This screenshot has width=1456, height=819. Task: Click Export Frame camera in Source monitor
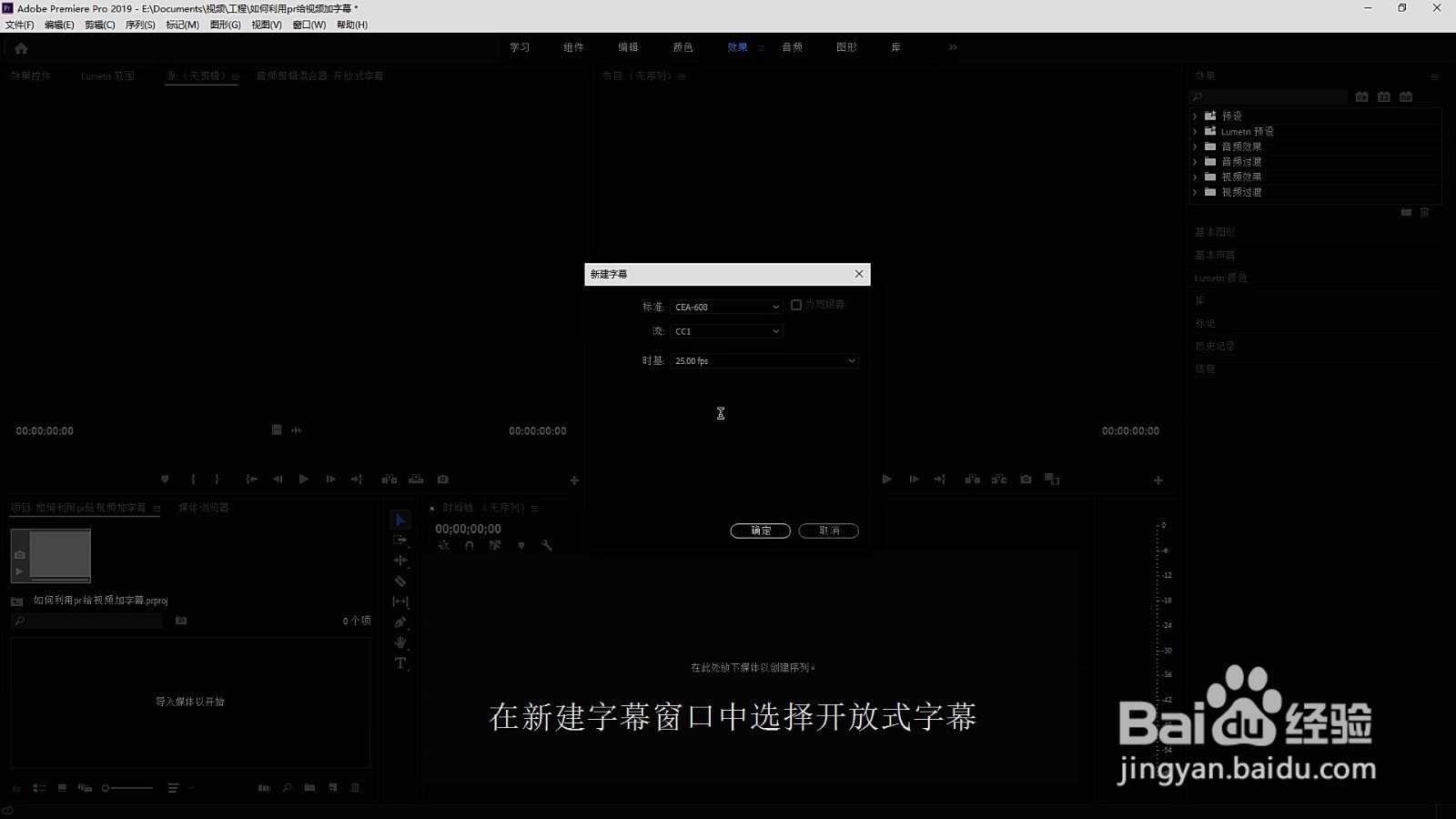443,480
